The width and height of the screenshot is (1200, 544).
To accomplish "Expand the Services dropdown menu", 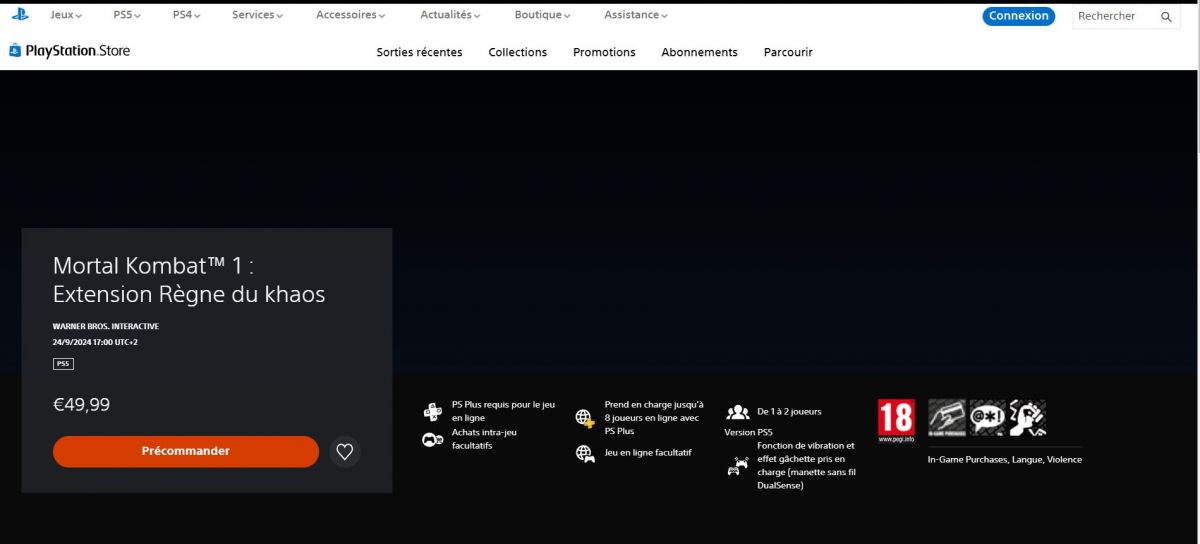I will coord(257,15).
